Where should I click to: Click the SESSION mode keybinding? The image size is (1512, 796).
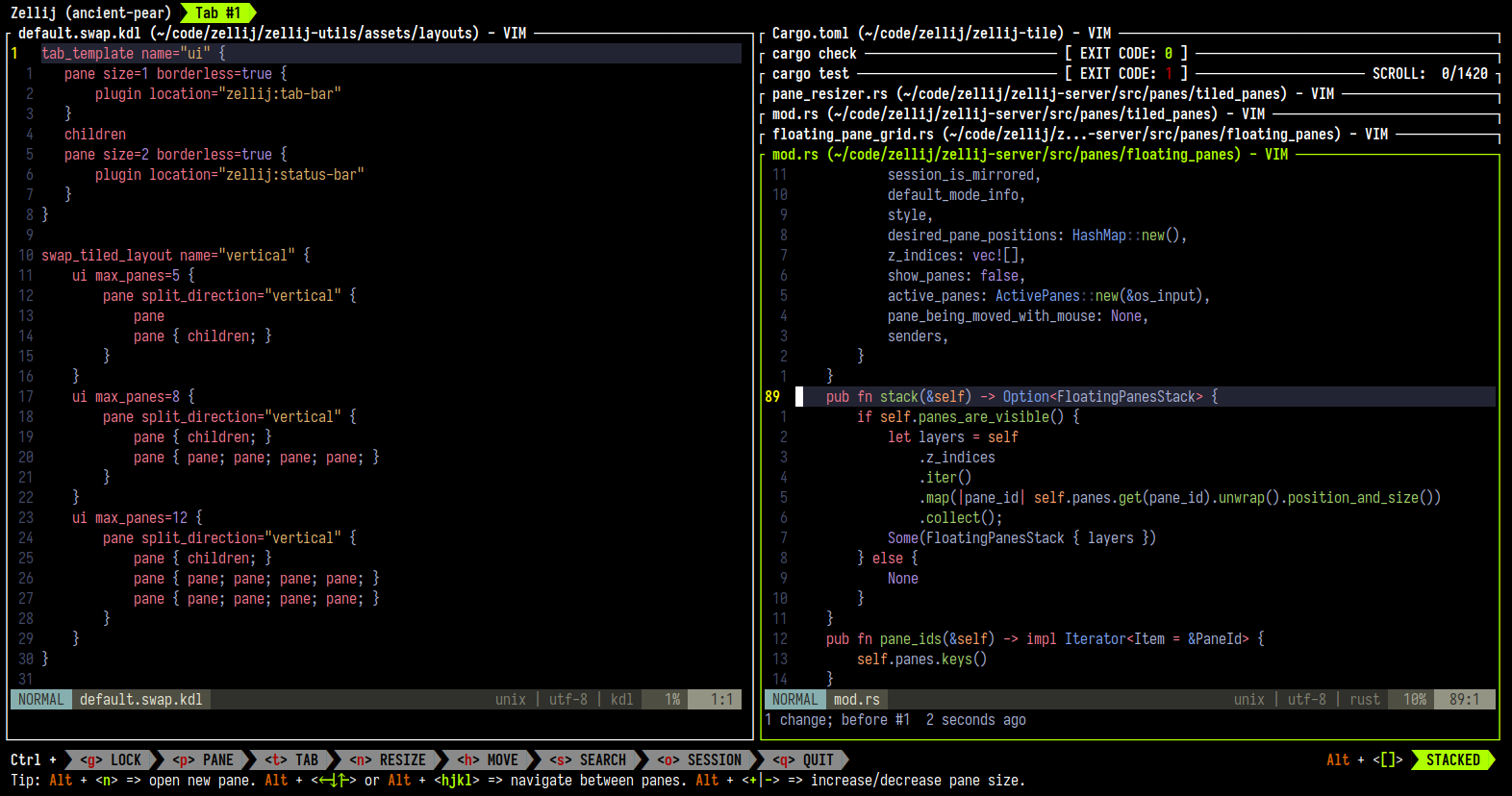click(x=699, y=759)
